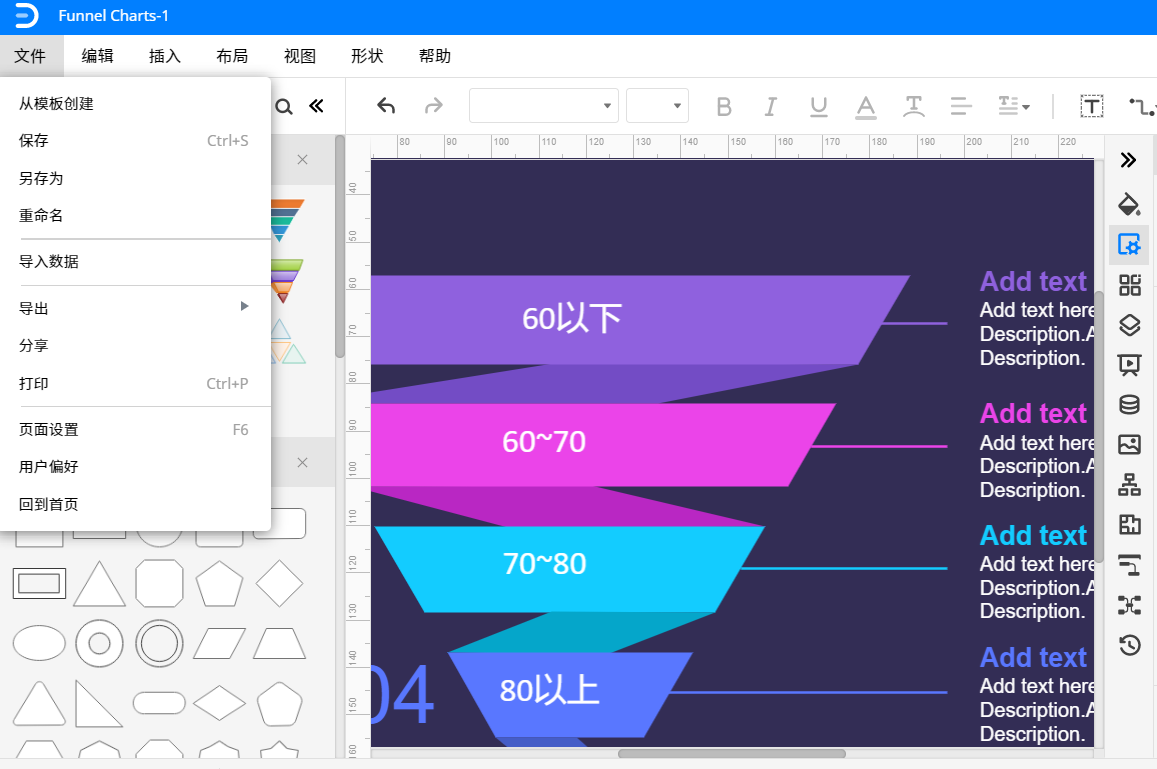This screenshot has height=769, width=1157.
Task: Open the 形状 menu
Action: [x=367, y=56]
